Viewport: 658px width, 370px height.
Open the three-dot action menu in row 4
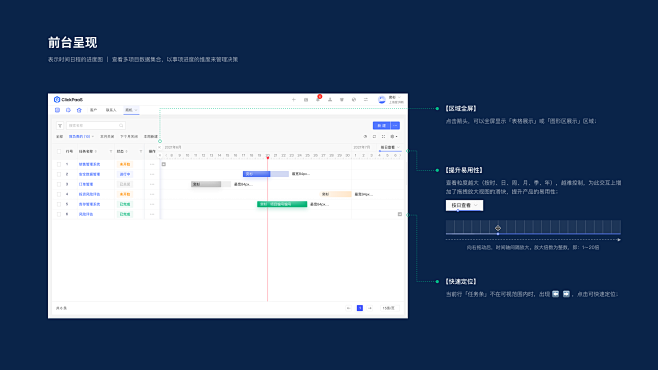[x=152, y=194]
